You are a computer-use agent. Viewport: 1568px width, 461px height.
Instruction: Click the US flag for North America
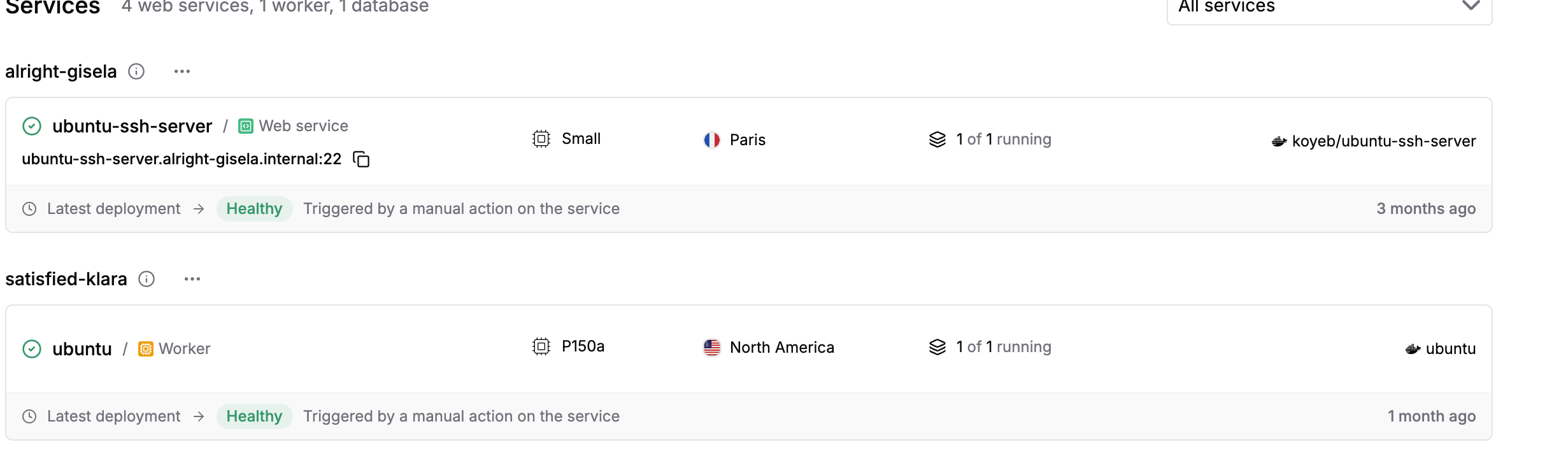pos(711,348)
